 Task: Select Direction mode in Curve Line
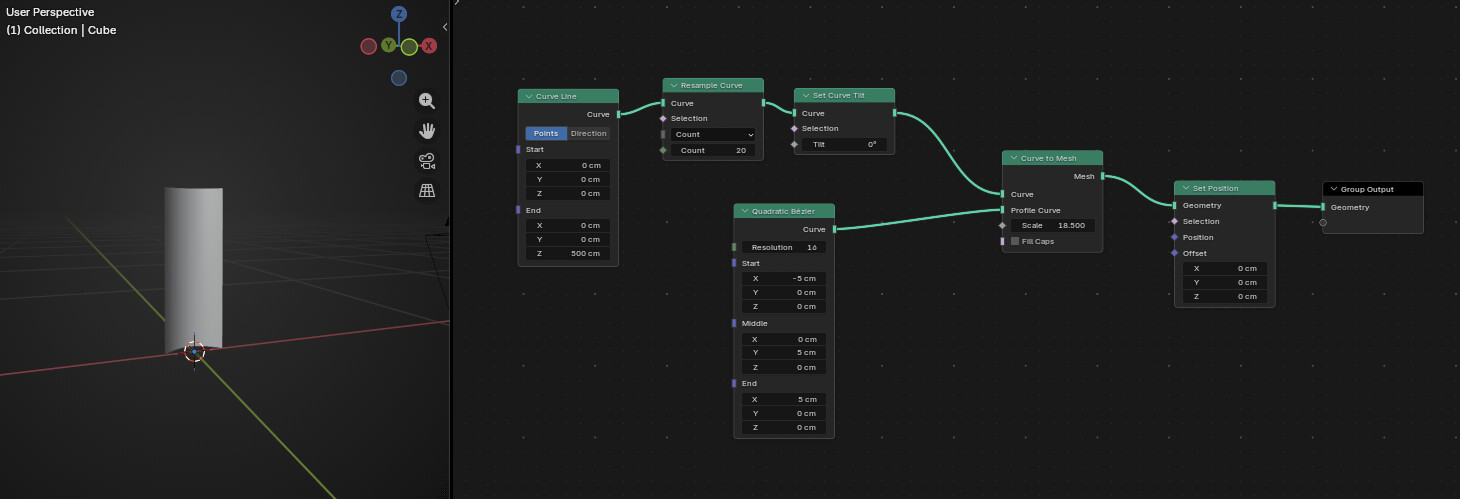[x=589, y=133]
